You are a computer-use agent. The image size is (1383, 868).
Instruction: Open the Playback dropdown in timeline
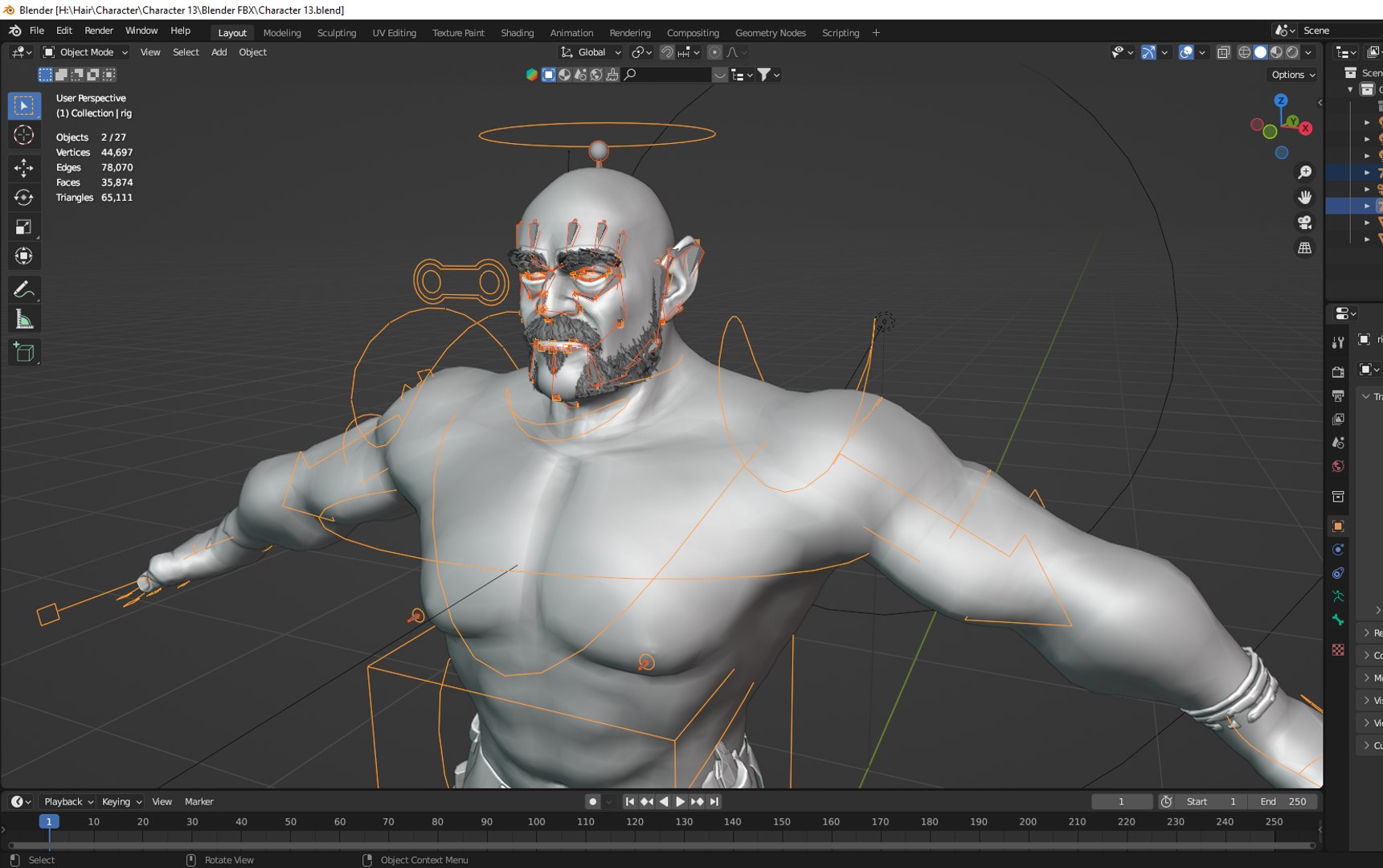68,801
